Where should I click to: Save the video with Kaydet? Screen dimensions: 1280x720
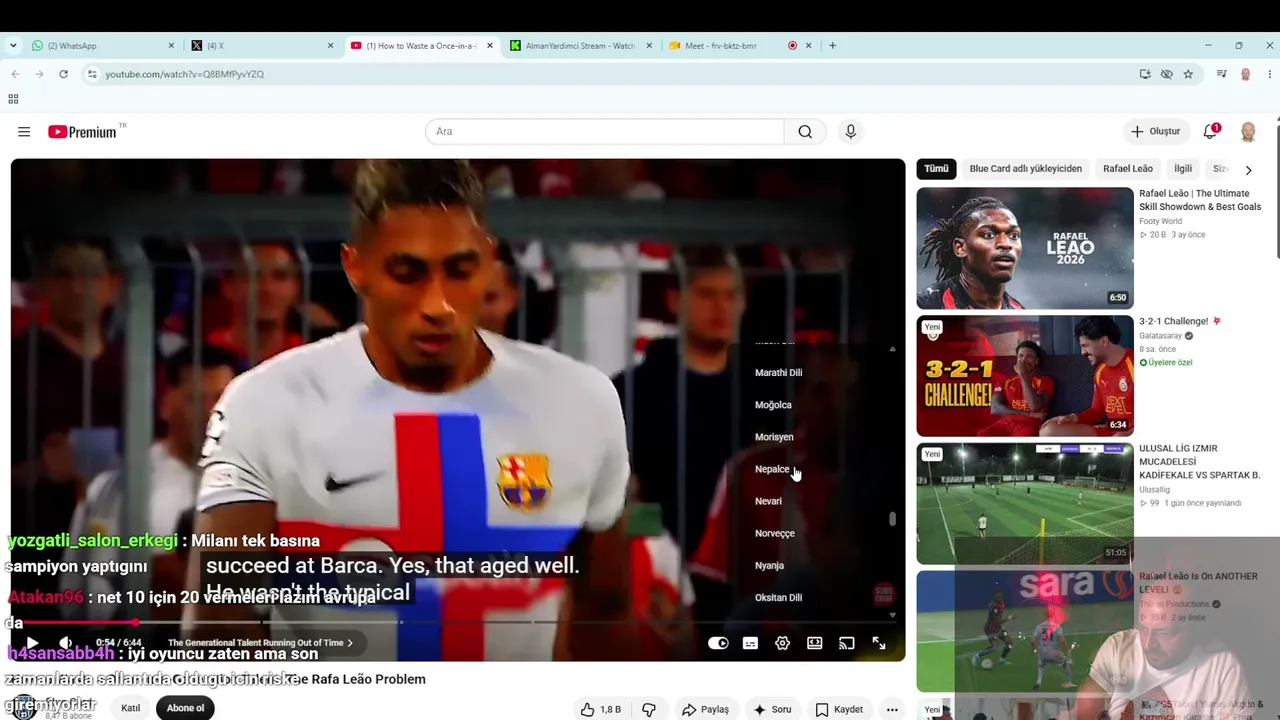838,709
